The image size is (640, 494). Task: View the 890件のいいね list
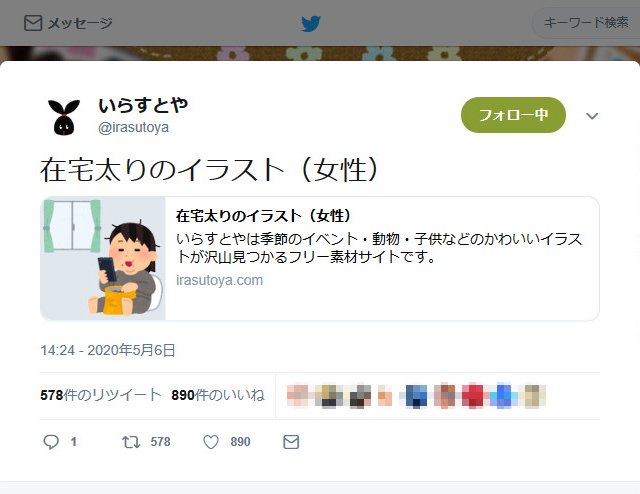point(218,395)
